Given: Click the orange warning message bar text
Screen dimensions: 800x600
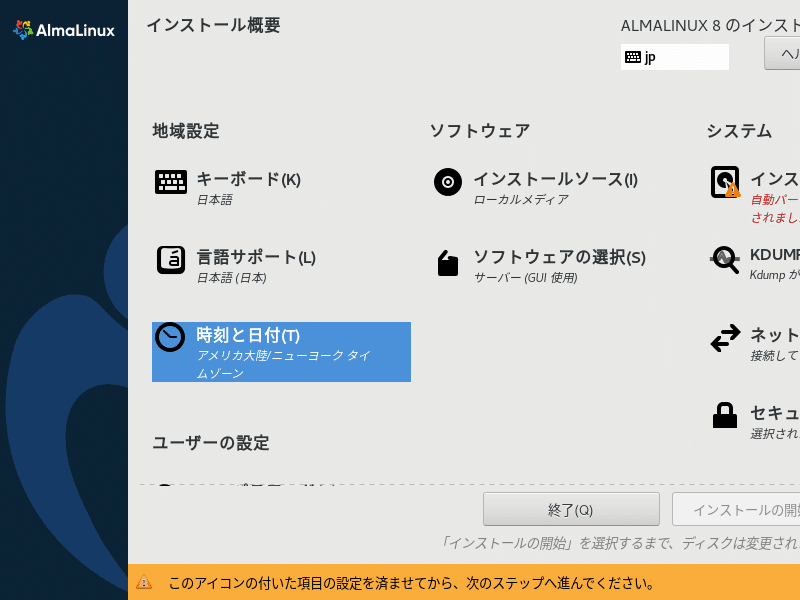Looking at the screenshot, I should pyautogui.click(x=411, y=582).
